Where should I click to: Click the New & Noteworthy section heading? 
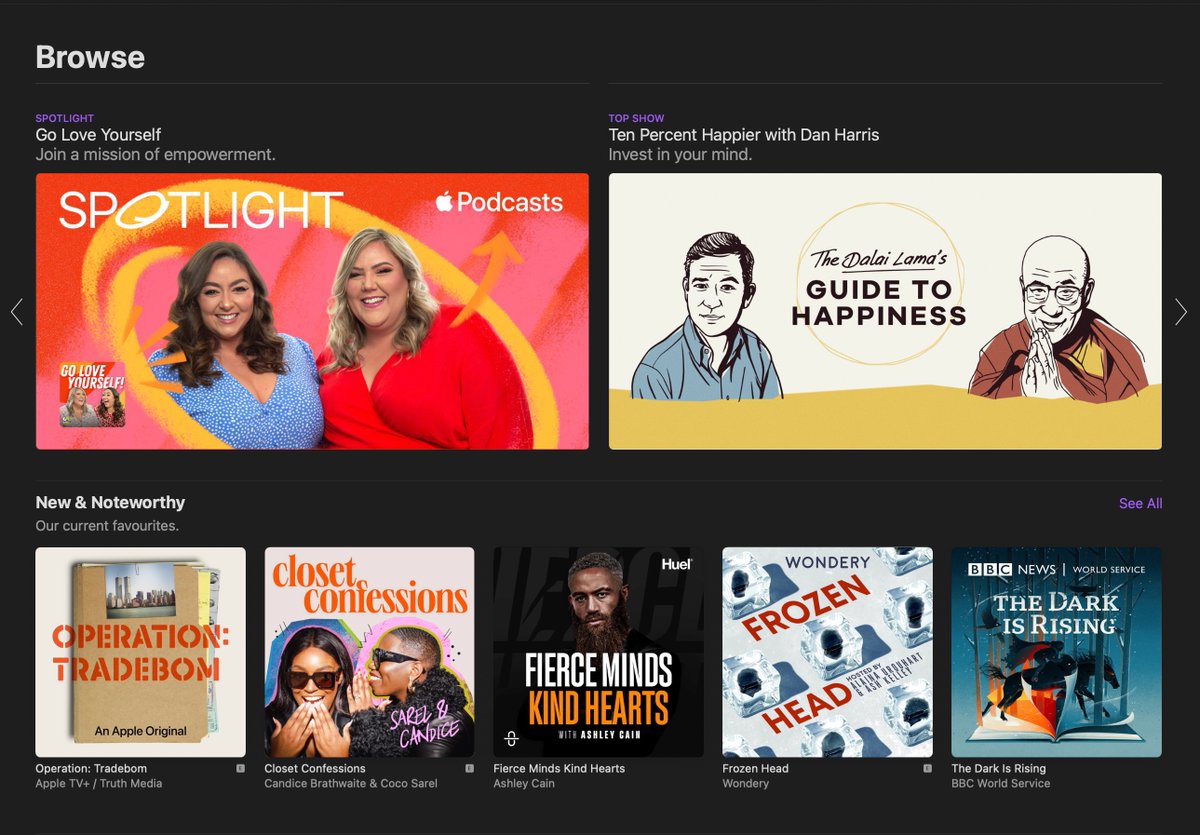click(110, 503)
